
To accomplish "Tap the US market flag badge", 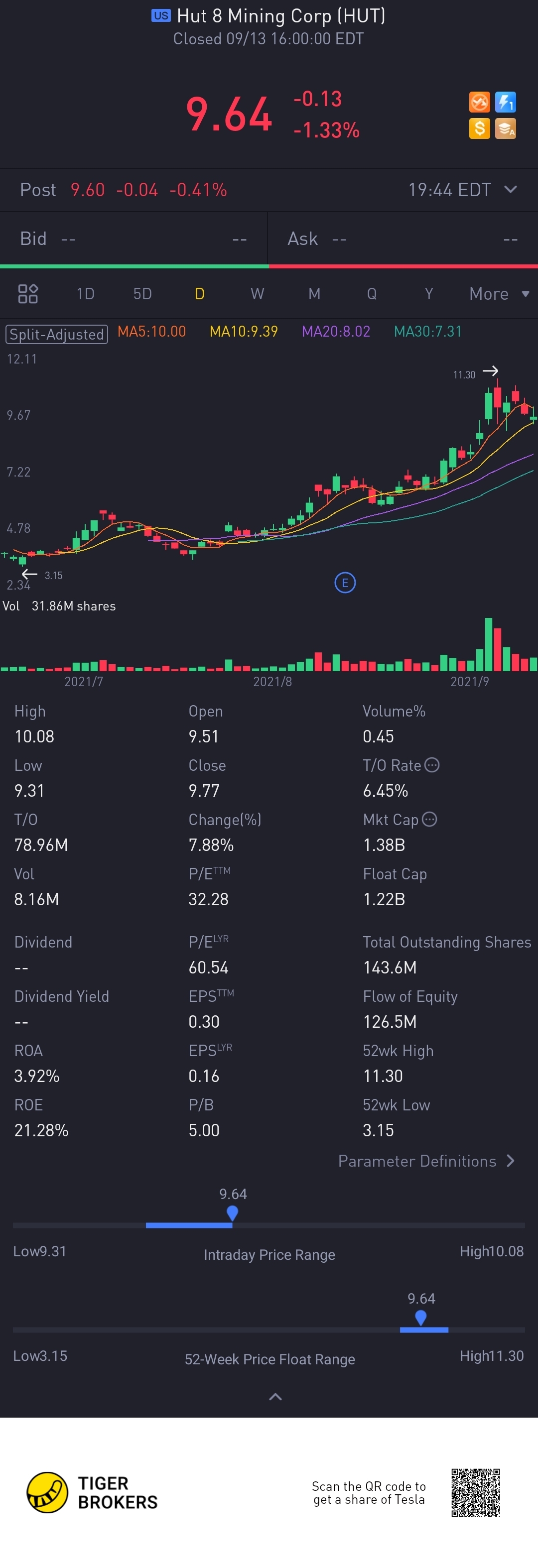I will tap(161, 16).
